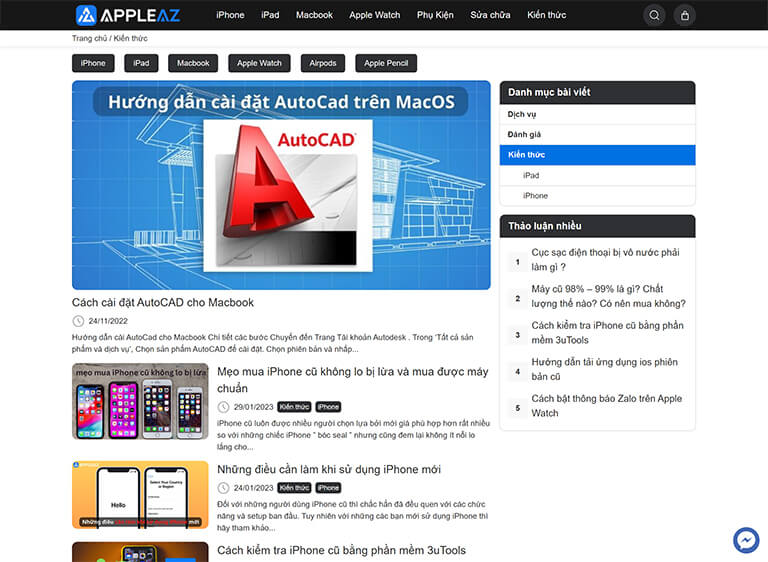
Task: Open Macbook in top navigation
Action: (314, 15)
